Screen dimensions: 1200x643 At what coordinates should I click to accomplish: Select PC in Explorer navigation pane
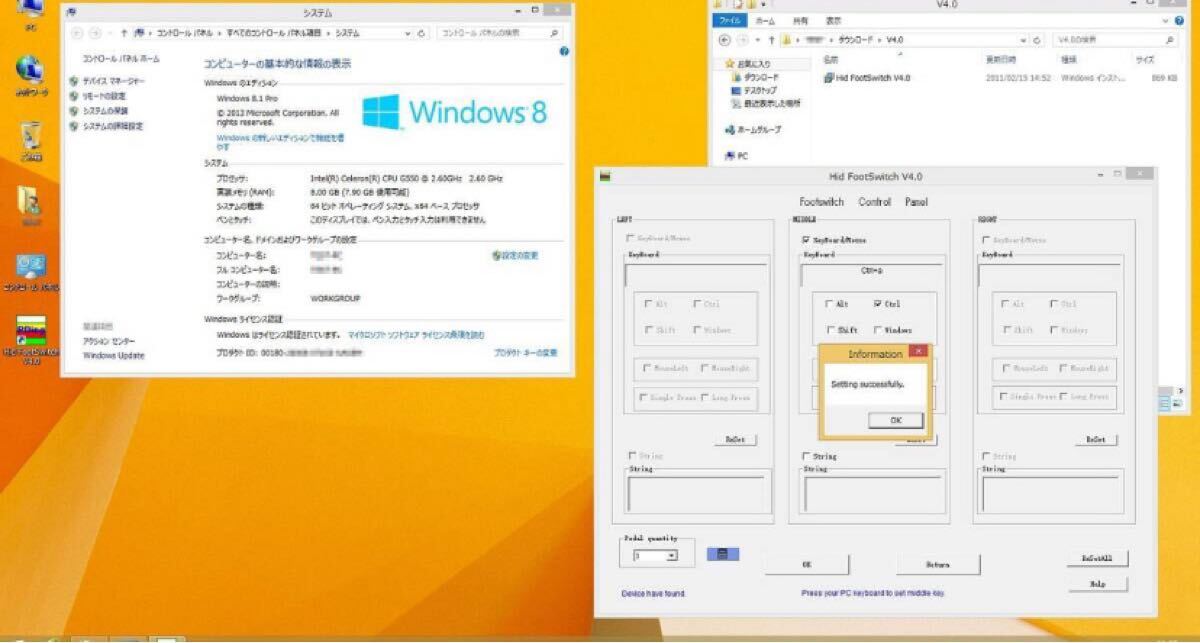[736, 156]
